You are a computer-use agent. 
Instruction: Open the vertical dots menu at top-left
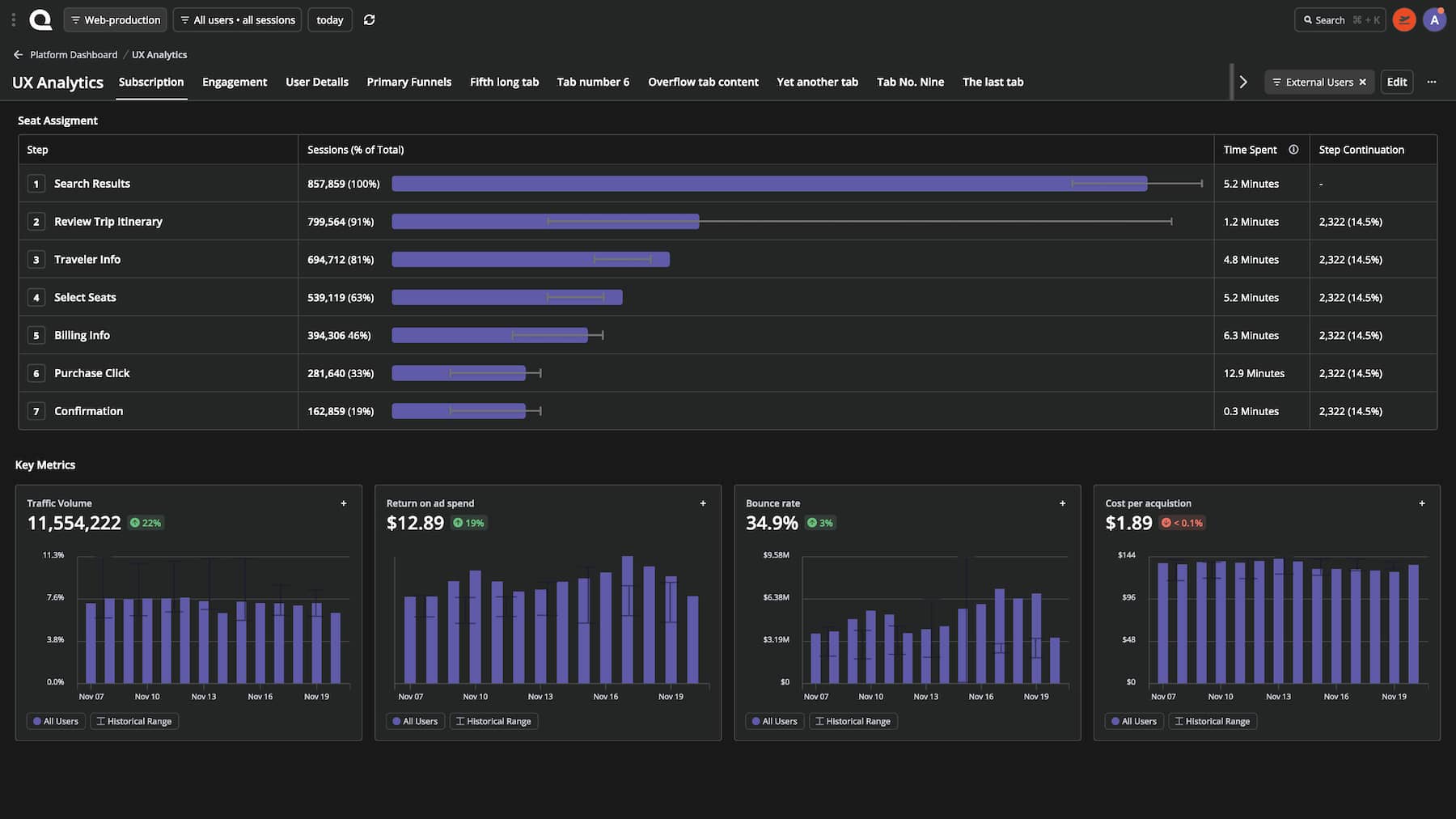point(13,19)
